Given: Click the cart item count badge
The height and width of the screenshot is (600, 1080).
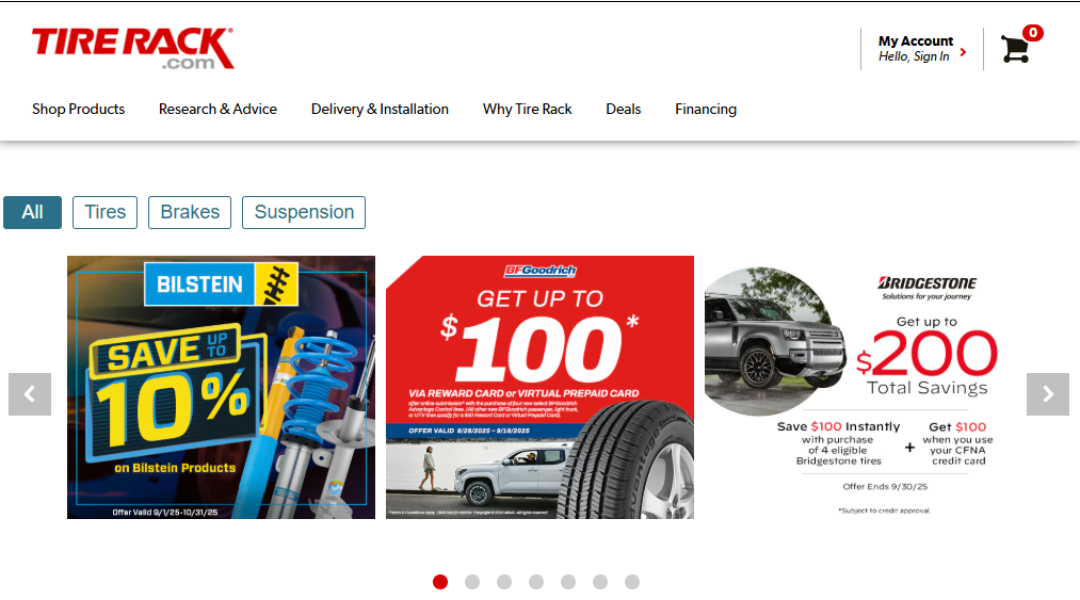Looking at the screenshot, I should pyautogui.click(x=1032, y=32).
